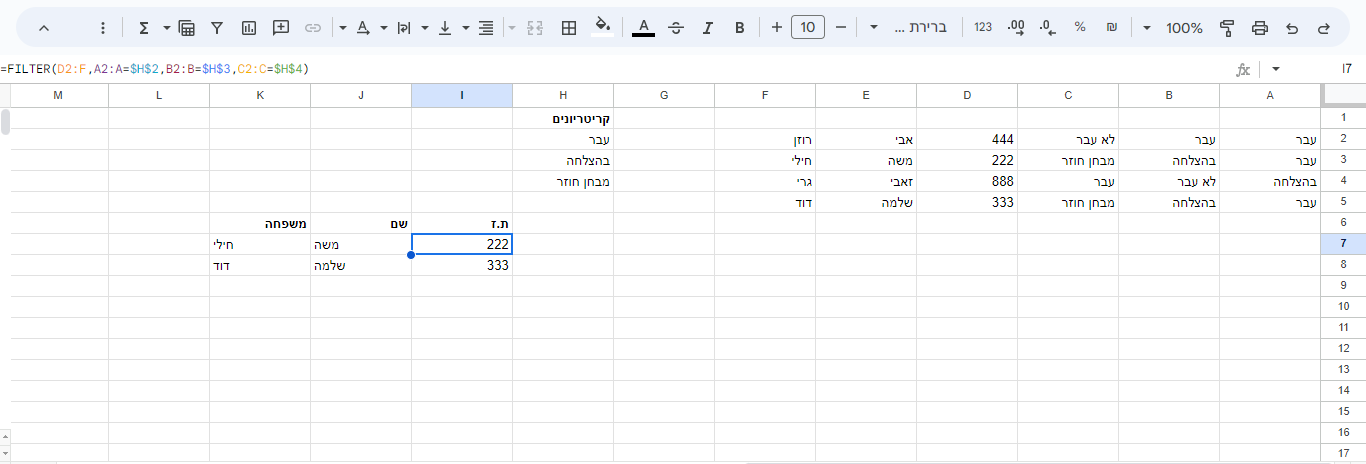Image resolution: width=1366 pixels, height=464 pixels.
Task: Expand the text wrapping dropdown arrow
Action: (384, 28)
